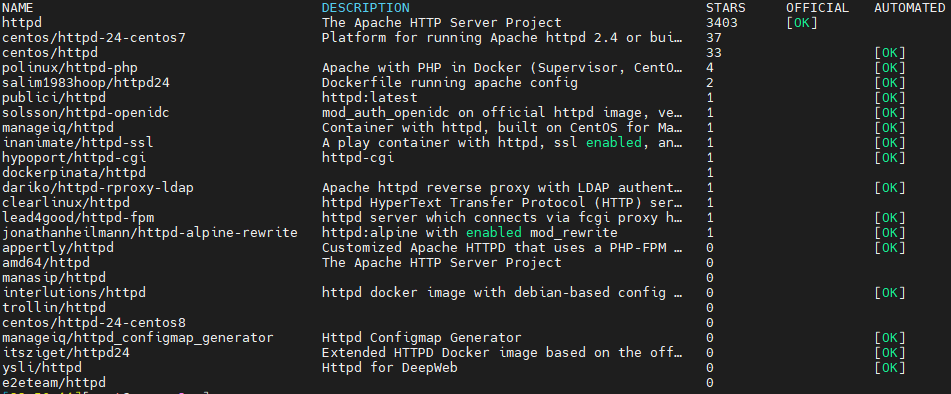Click the 'httpd:latest' description text
The width and height of the screenshot is (951, 394).
(369, 98)
